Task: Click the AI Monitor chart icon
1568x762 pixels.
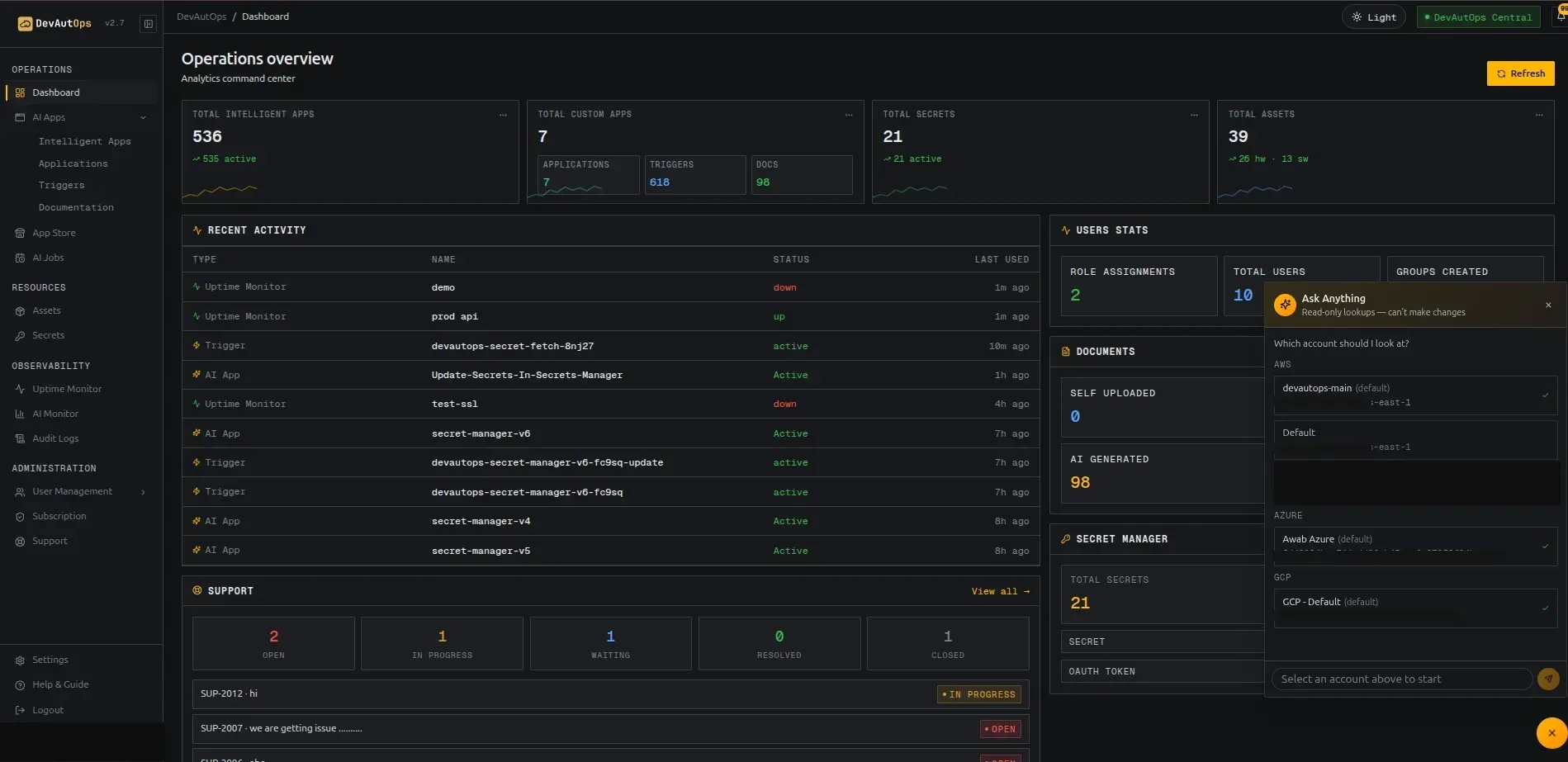Action: click(x=20, y=414)
